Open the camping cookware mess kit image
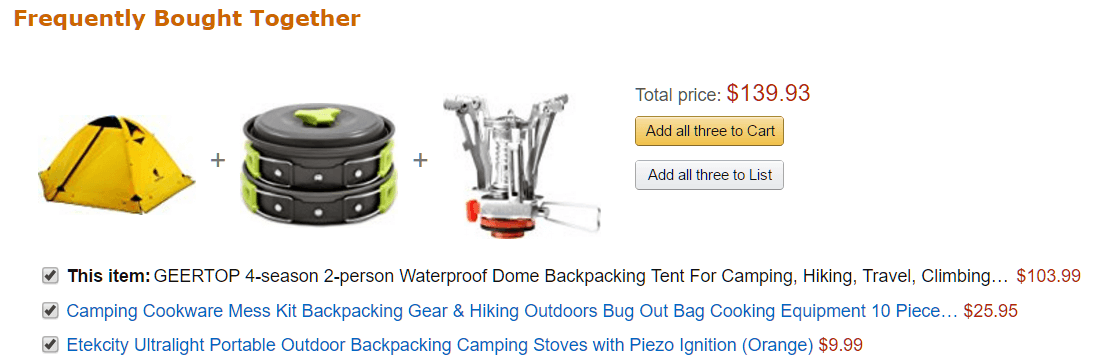1113x362 pixels. point(319,163)
